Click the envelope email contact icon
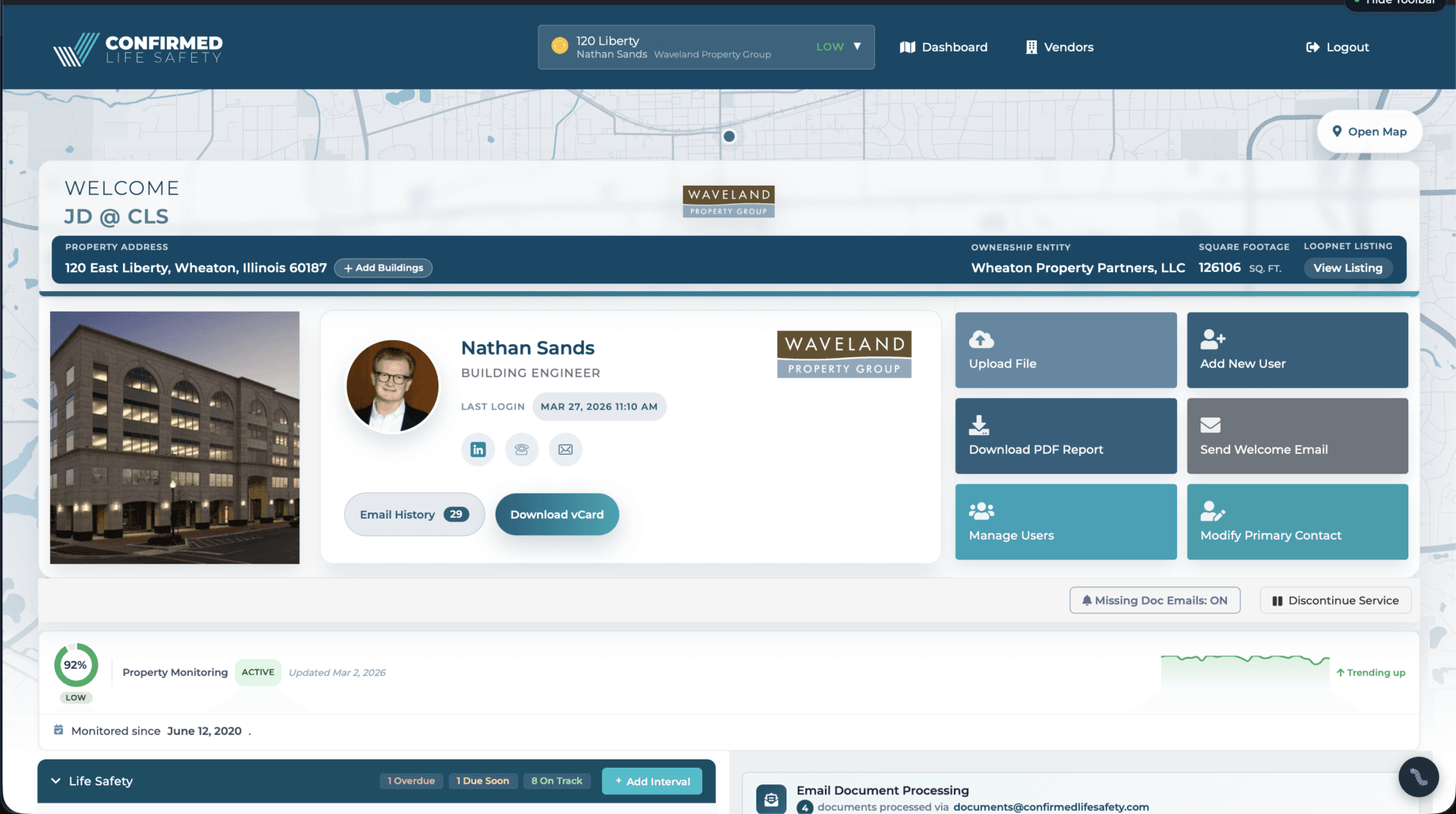 click(x=566, y=449)
